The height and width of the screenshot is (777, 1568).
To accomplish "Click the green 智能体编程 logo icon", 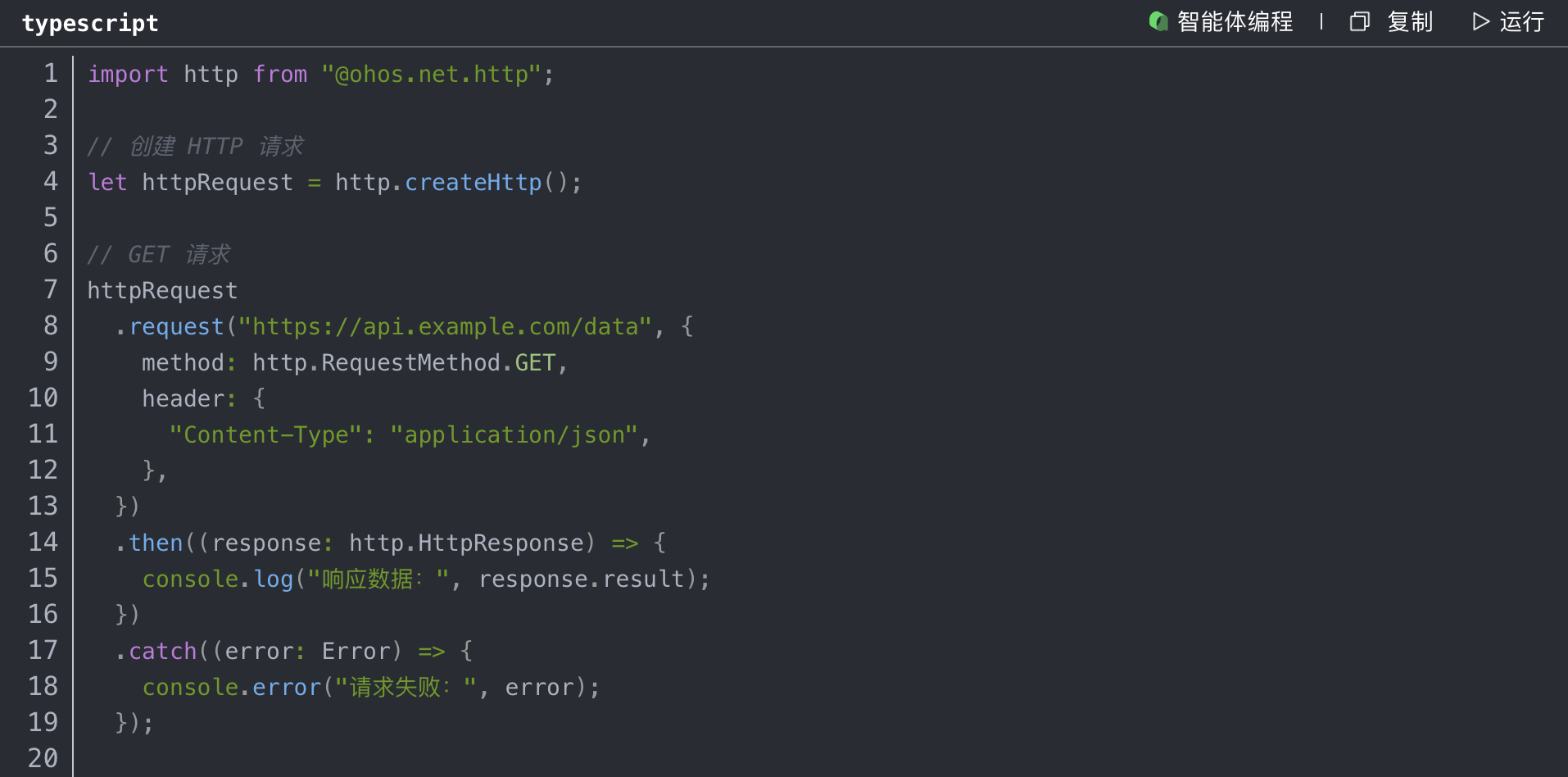I will pyautogui.click(x=1158, y=21).
